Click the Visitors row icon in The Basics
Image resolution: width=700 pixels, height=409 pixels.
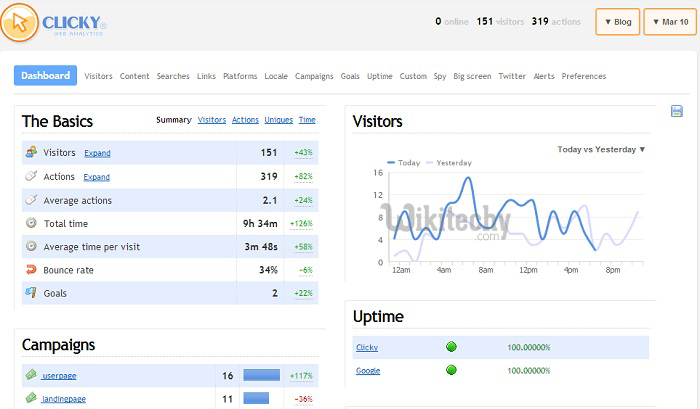(x=32, y=152)
